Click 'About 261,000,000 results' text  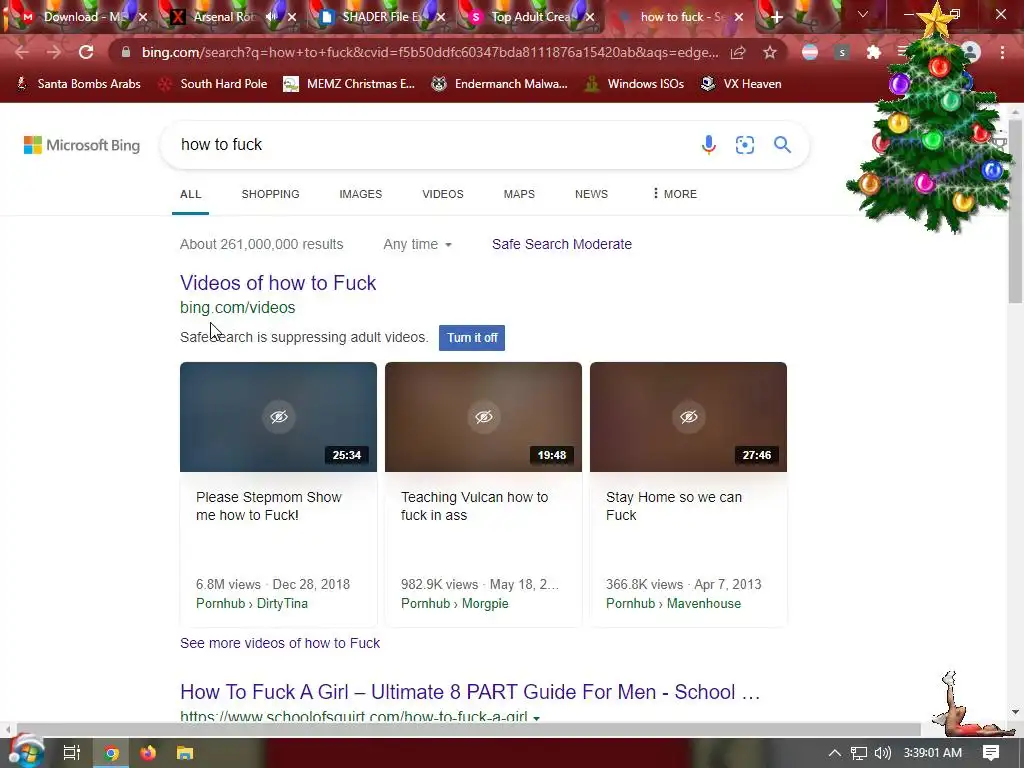pos(262,244)
